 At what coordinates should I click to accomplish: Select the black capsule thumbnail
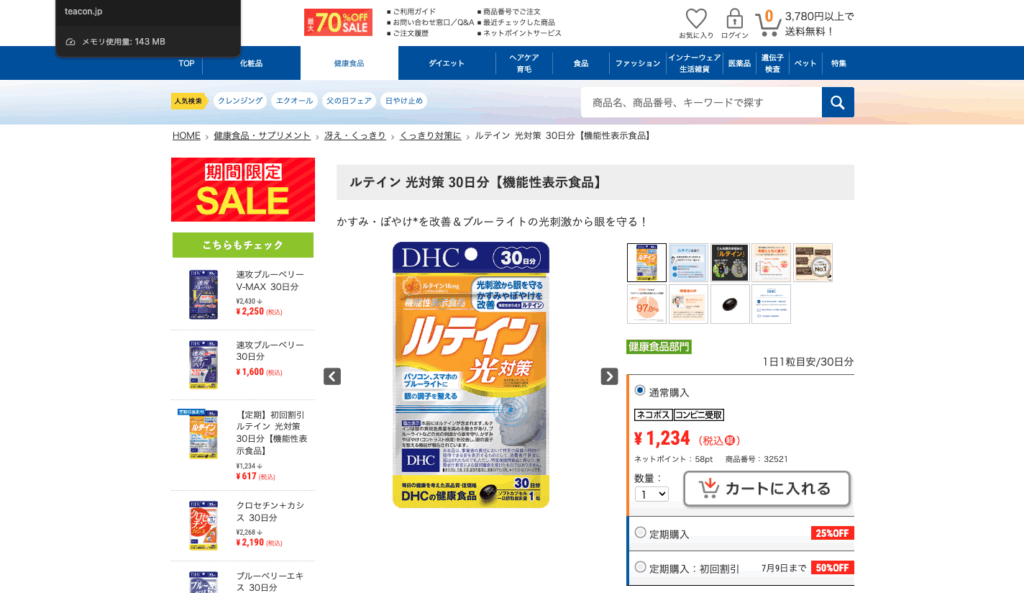click(x=729, y=304)
